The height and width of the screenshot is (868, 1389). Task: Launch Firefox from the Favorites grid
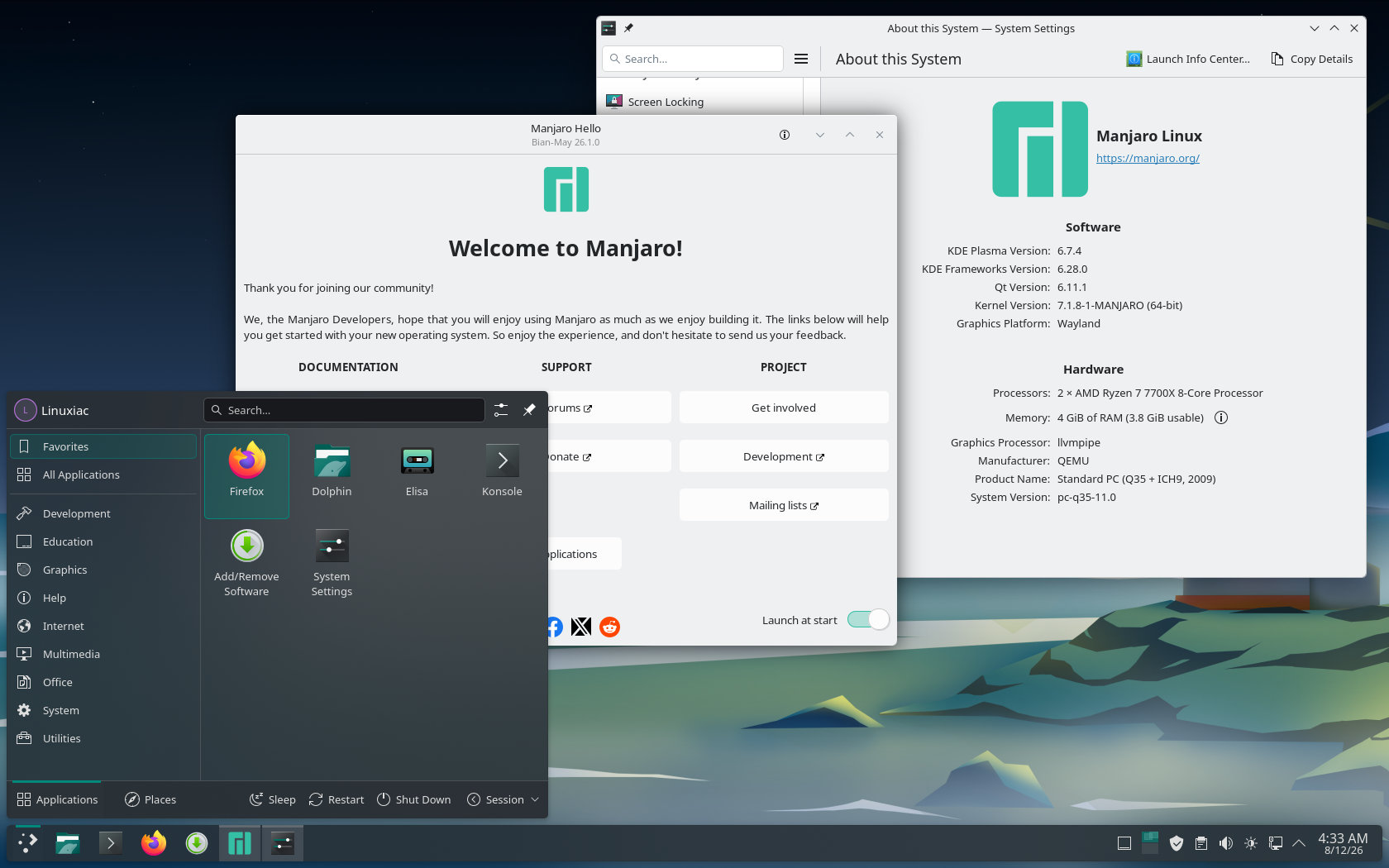(246, 476)
